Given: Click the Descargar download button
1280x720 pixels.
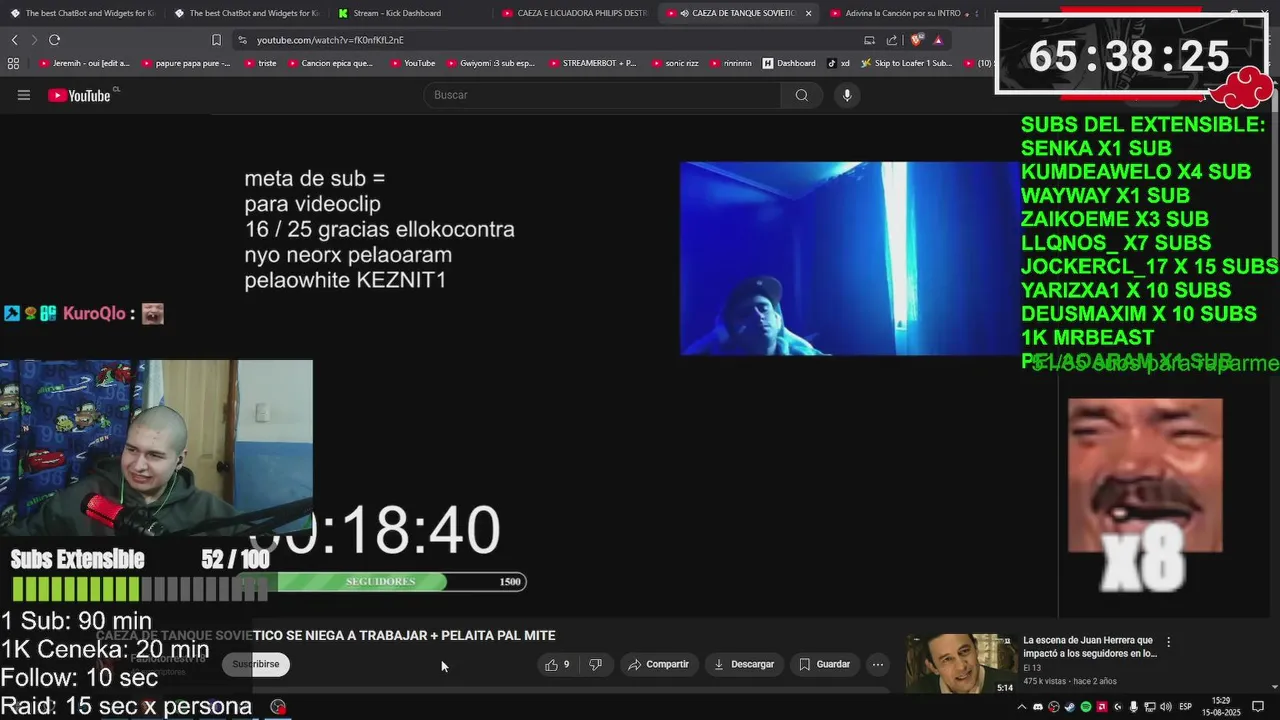Looking at the screenshot, I should pyautogui.click(x=743, y=664).
